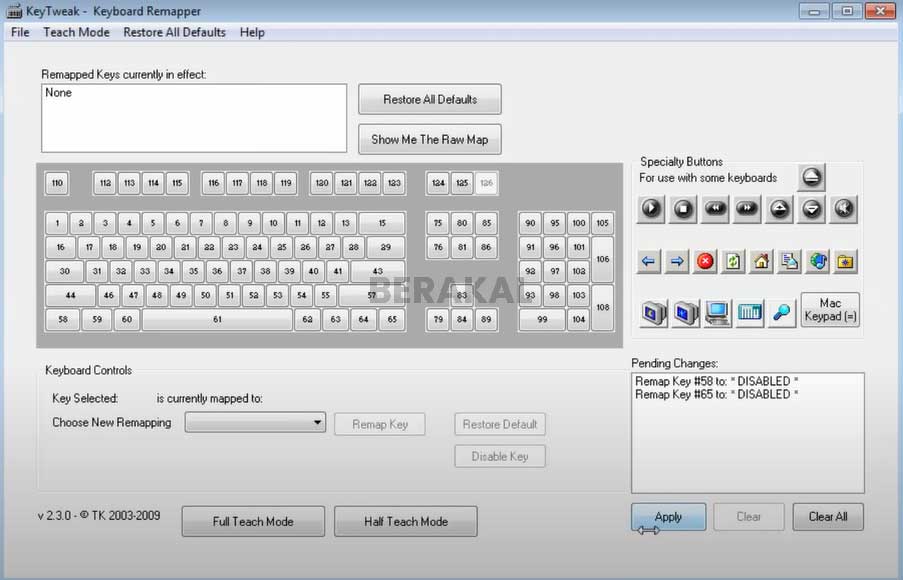This screenshot has width=903, height=580.
Task: Click the Mac Keypad (=) button
Action: pos(830,310)
